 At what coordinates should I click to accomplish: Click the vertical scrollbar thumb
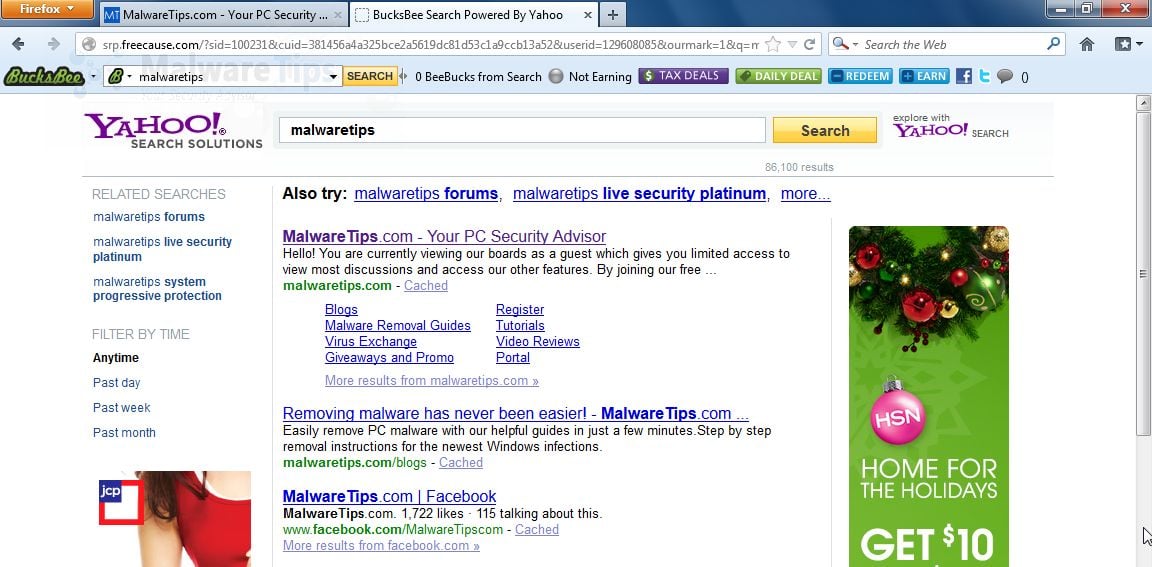click(1143, 273)
